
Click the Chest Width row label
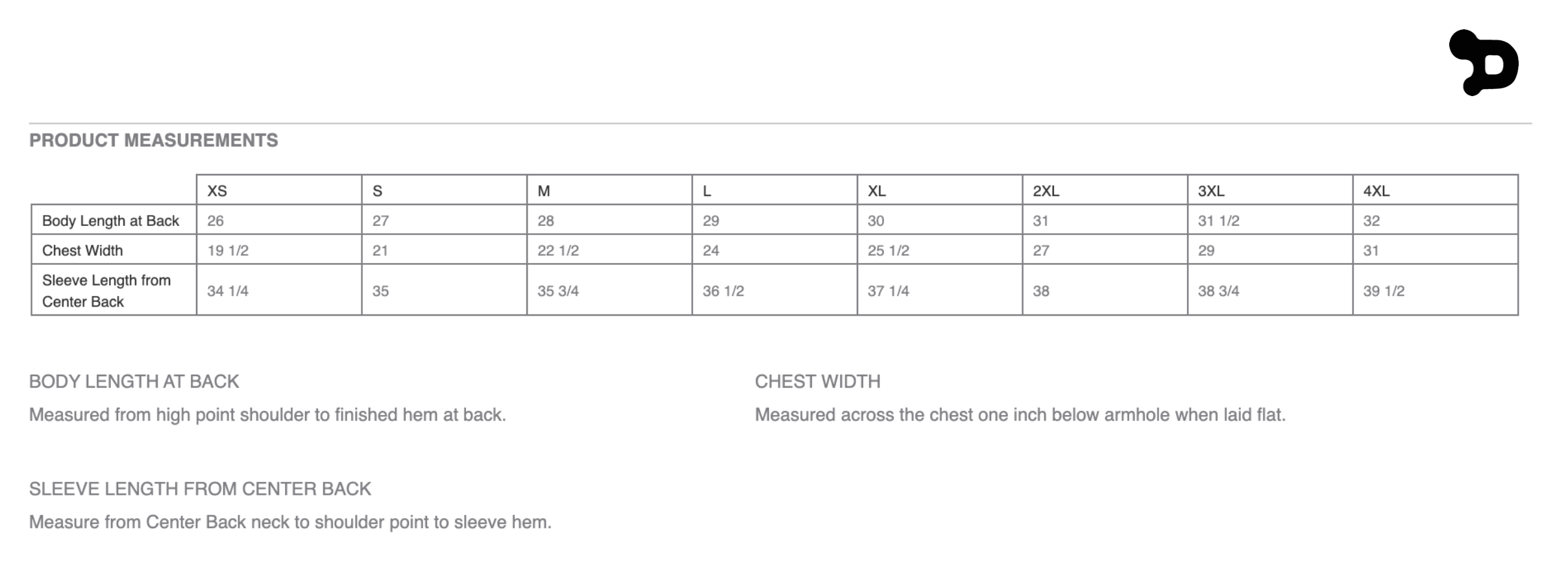click(82, 251)
